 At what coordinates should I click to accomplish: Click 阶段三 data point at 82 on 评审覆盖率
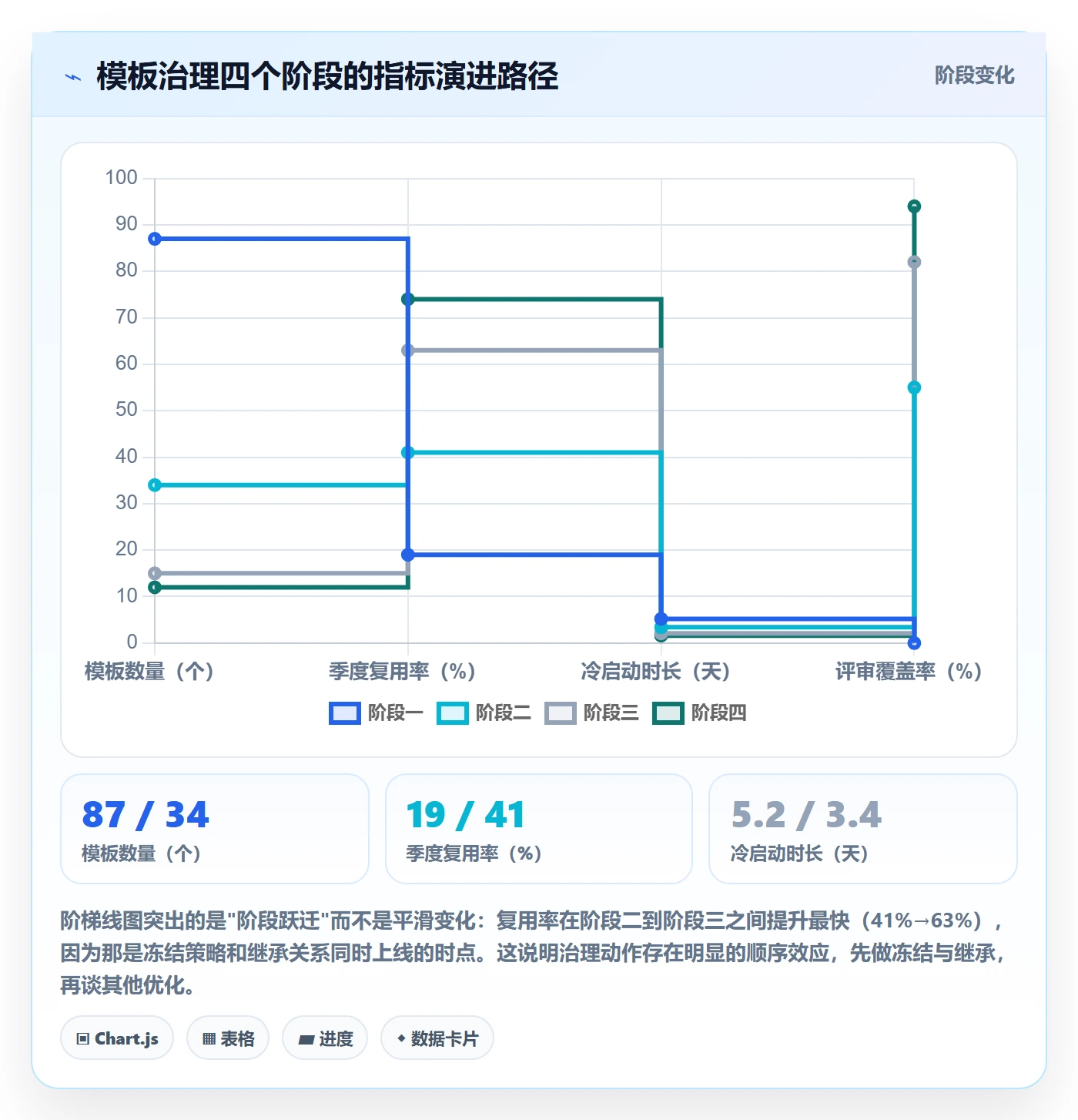tap(914, 262)
